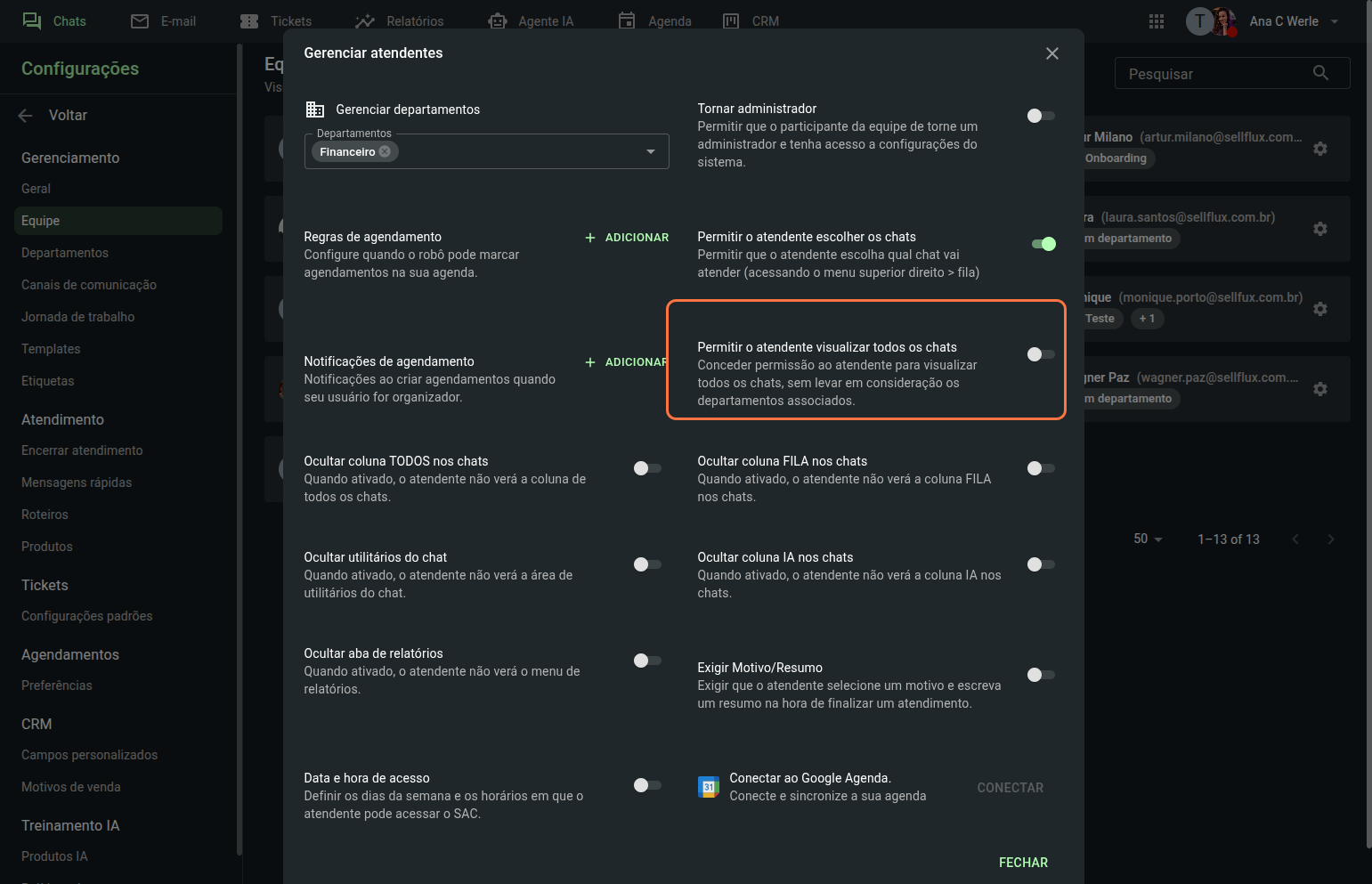This screenshot has width=1372, height=884.
Task: Expand the Departamentos dropdown arrow
Action: click(651, 151)
